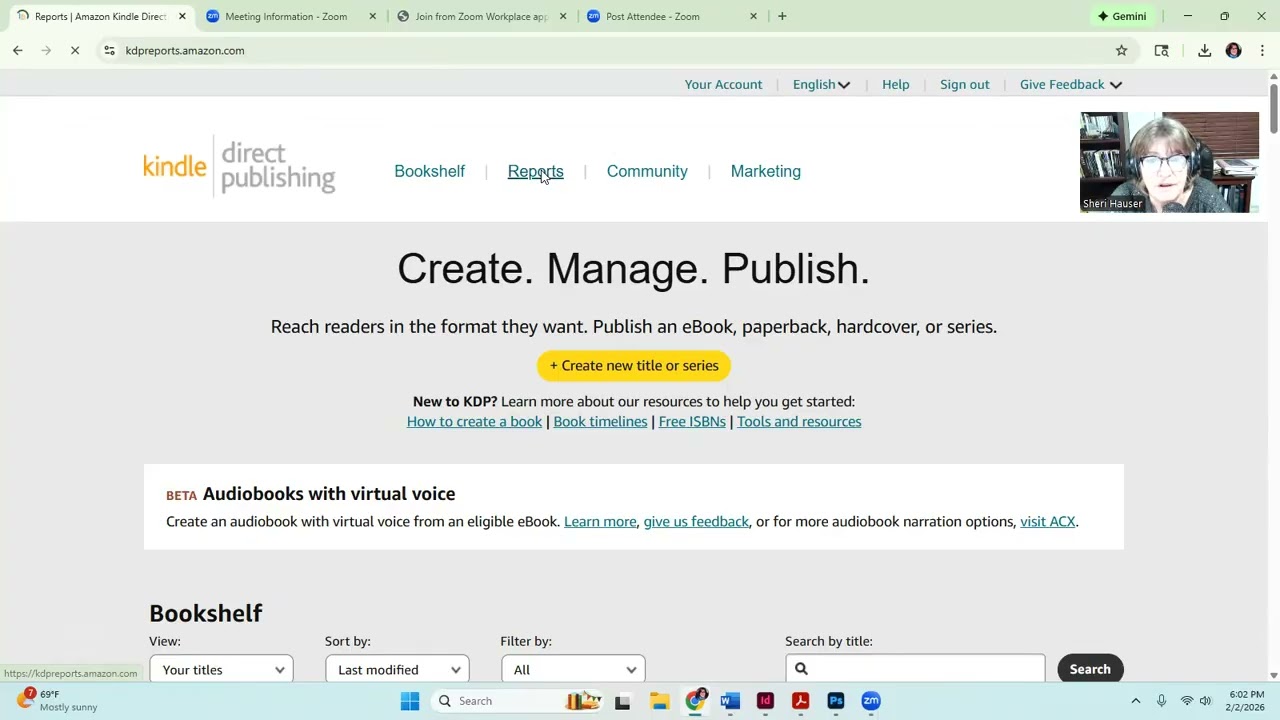This screenshot has width=1280, height=720.
Task: Show hidden system tray icons
Action: [x=1135, y=701]
